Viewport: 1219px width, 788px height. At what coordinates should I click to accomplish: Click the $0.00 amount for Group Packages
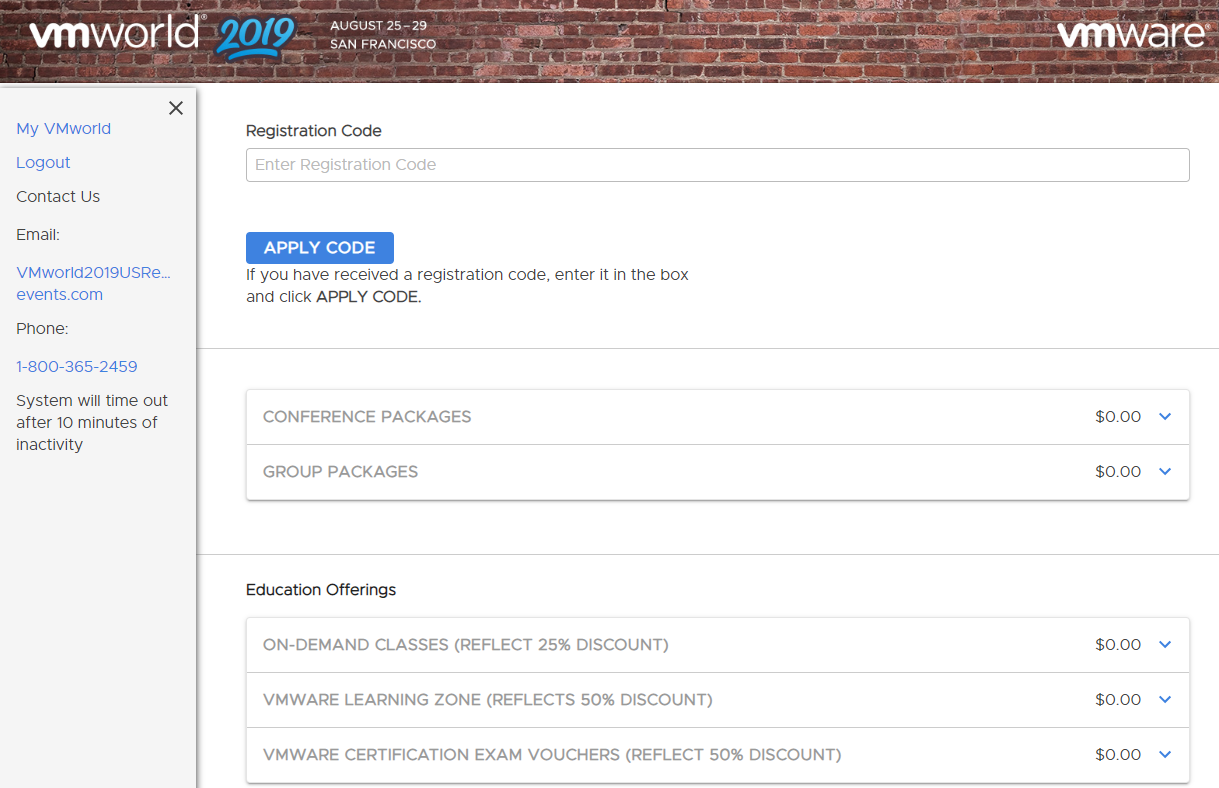click(x=1118, y=472)
